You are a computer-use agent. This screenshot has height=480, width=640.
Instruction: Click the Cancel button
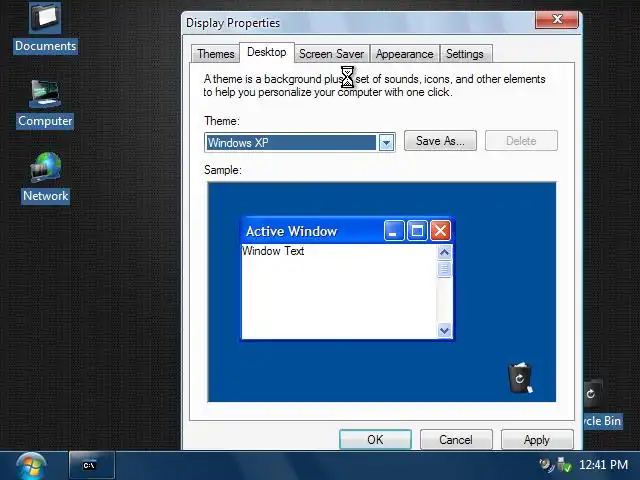pyautogui.click(x=456, y=440)
